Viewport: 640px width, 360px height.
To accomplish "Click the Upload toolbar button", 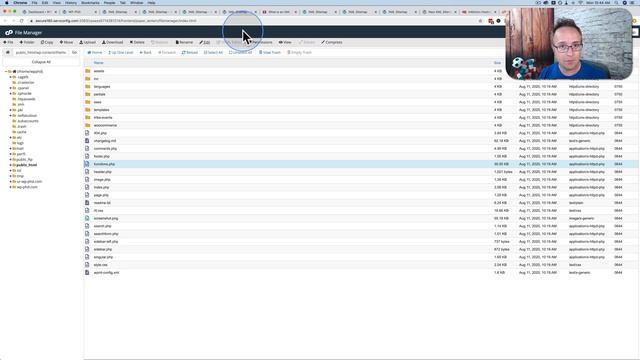I will click(x=88, y=42).
